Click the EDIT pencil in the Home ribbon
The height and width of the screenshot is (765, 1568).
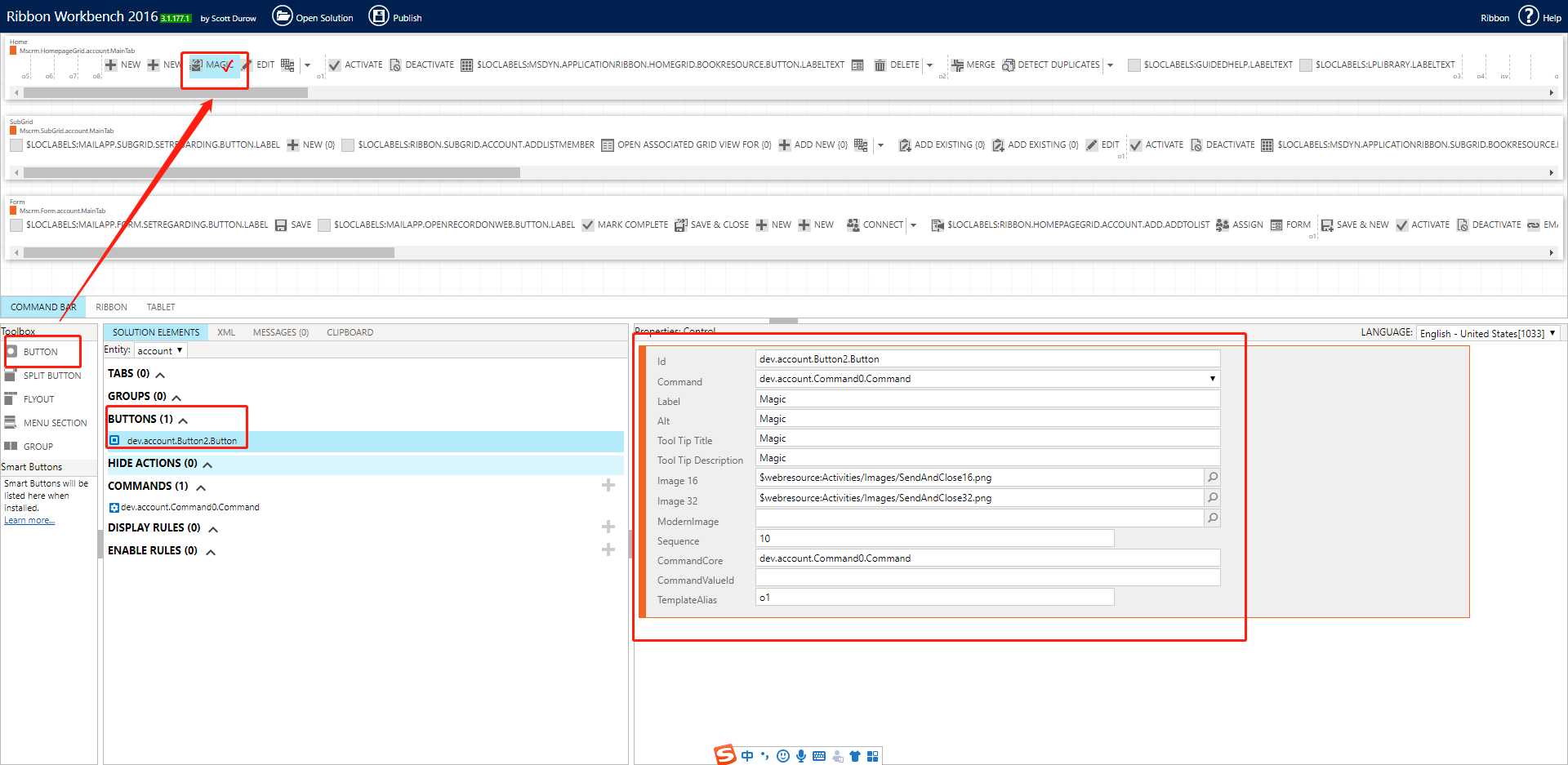tap(247, 65)
